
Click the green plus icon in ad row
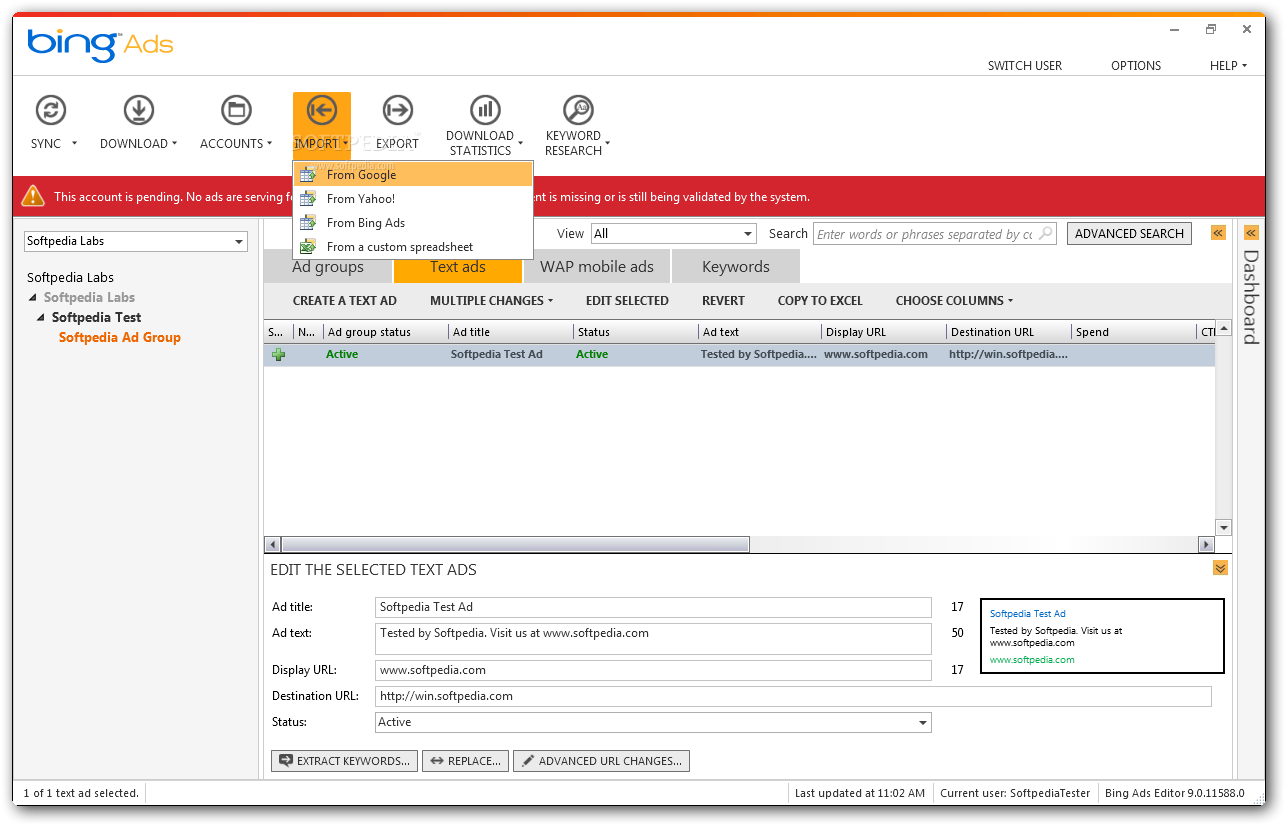278,354
